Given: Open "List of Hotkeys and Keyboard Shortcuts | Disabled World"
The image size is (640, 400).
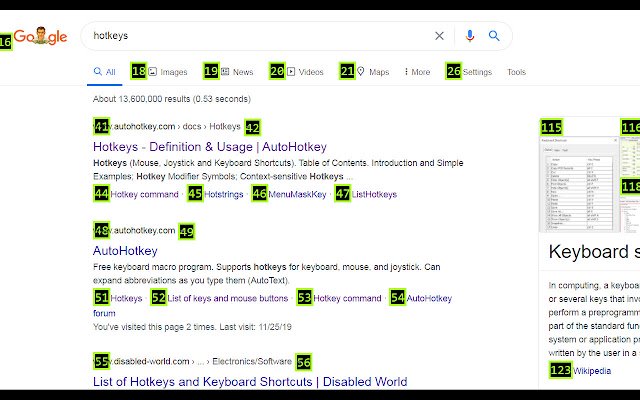Looking at the screenshot, I should click(x=250, y=382).
